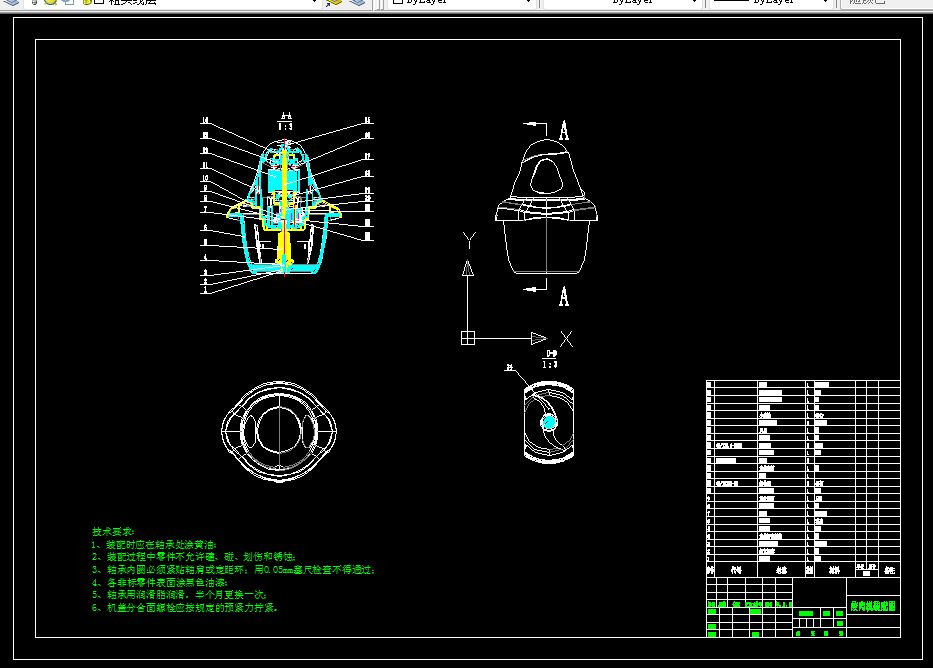Viewport: 933px width, 668px height.
Task: Select line '4、各非标零件表面涂黑色油漆'
Action: tap(159, 582)
